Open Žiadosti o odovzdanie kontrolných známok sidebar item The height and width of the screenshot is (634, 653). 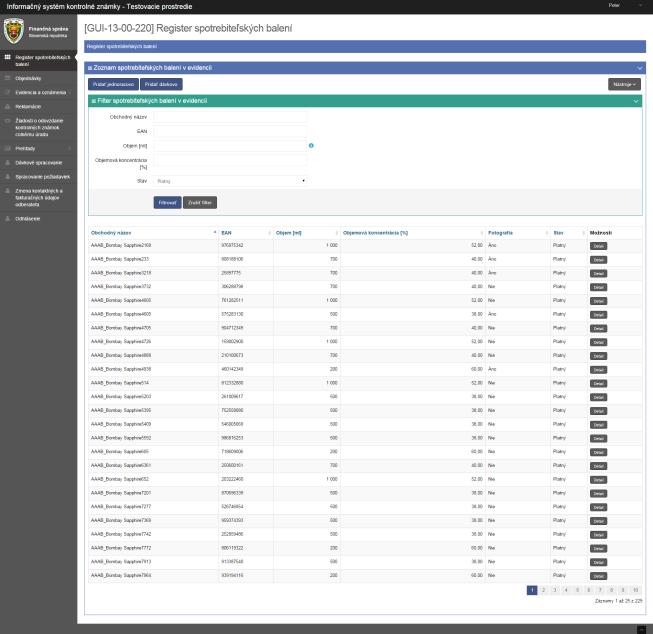point(38,127)
